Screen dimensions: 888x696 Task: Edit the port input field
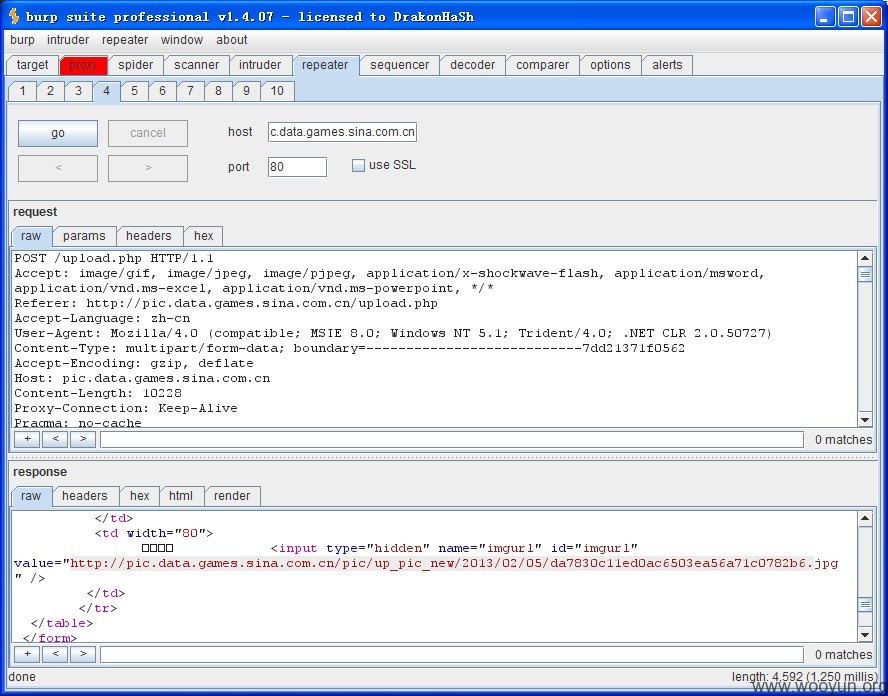297,167
